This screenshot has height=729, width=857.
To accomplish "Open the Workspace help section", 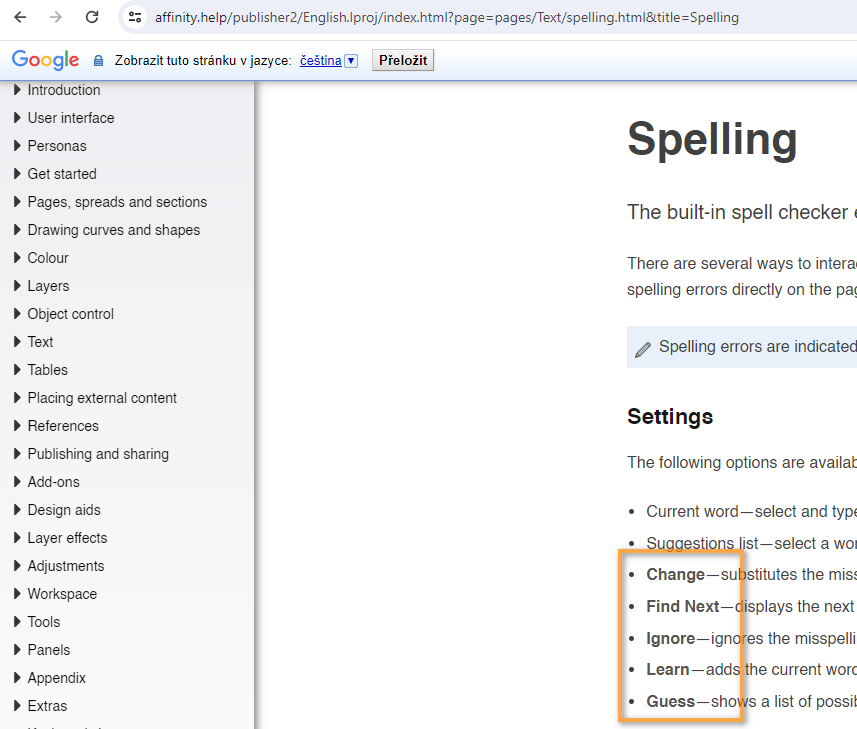I will coord(62,594).
